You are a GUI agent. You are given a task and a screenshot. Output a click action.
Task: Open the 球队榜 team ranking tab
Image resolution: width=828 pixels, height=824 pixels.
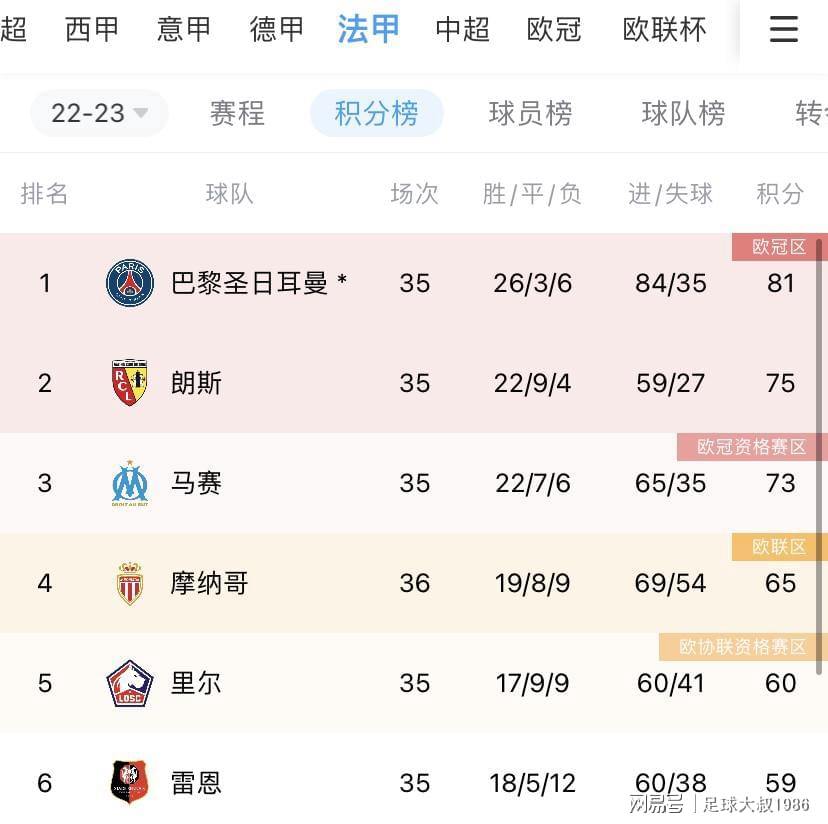click(683, 113)
